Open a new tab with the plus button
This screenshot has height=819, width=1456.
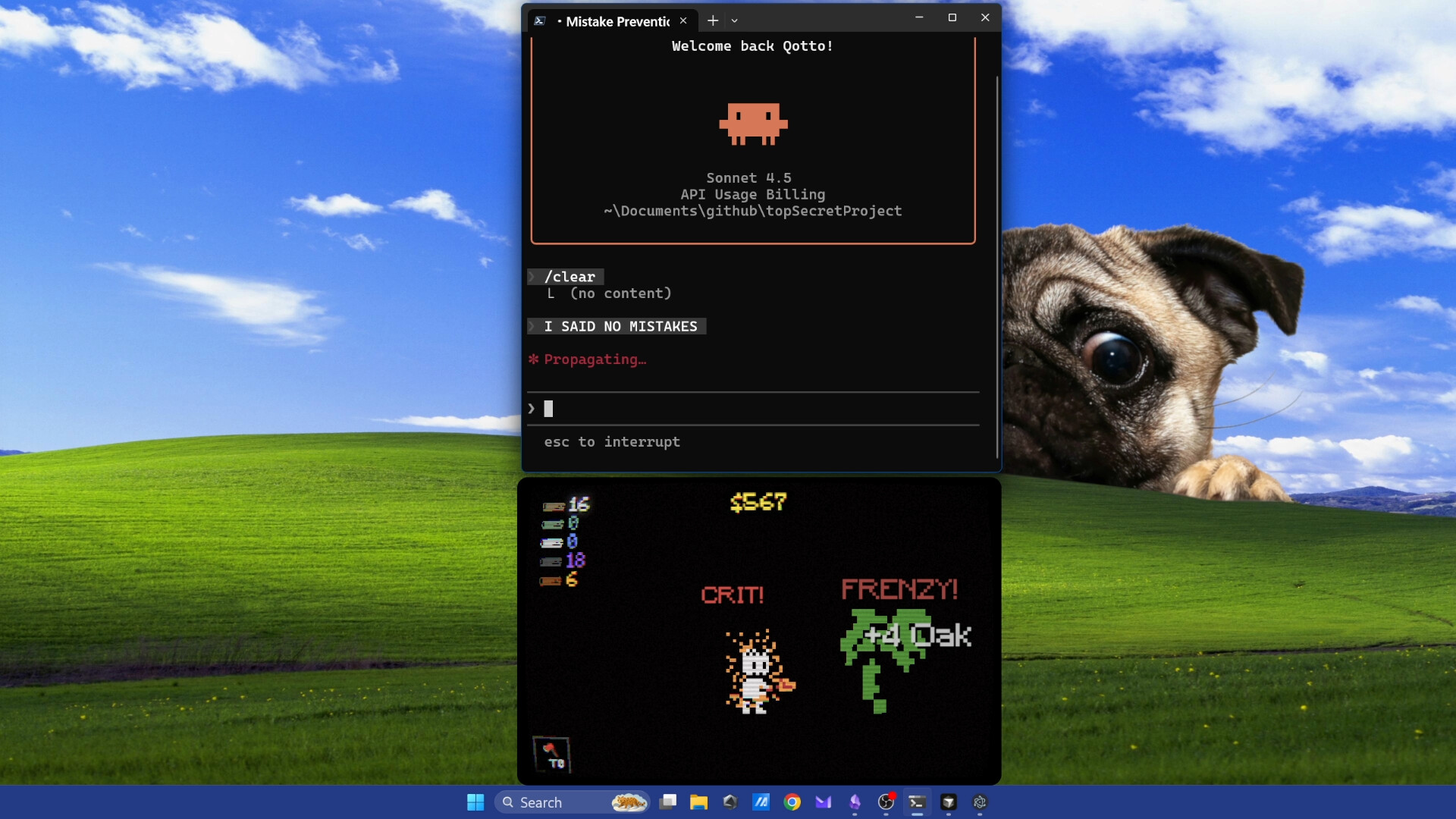tap(712, 20)
